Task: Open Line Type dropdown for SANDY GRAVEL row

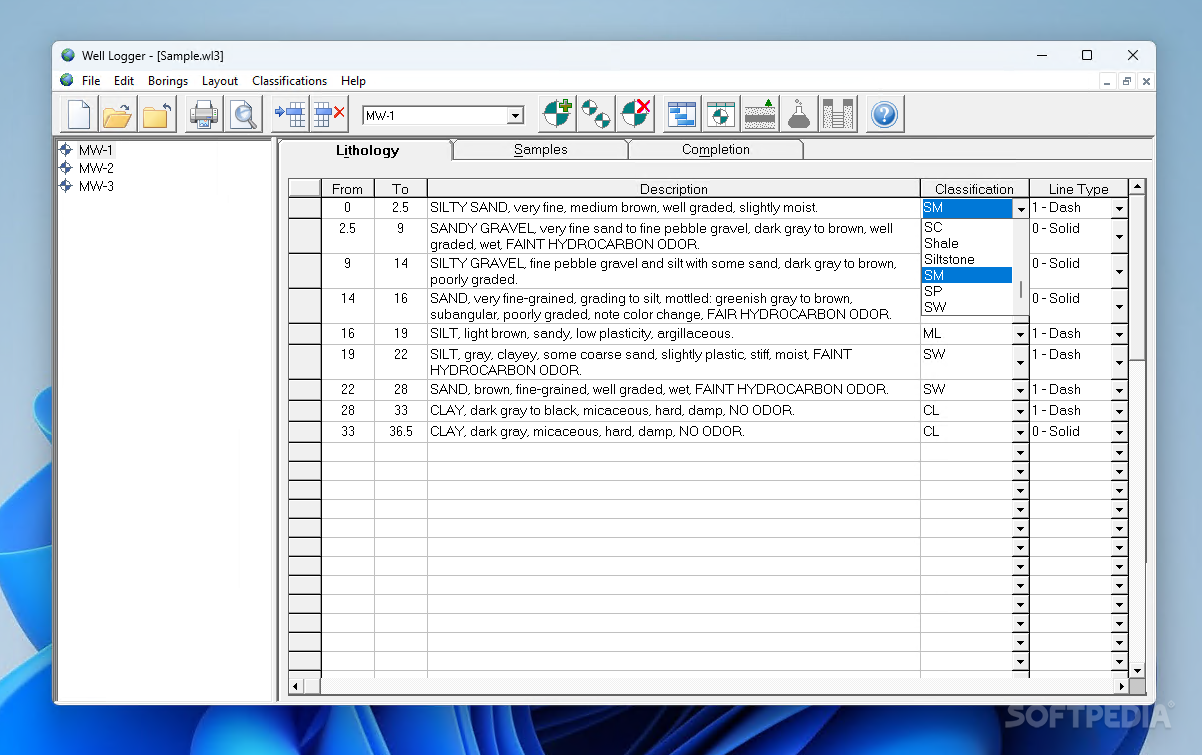Action: (x=1119, y=237)
